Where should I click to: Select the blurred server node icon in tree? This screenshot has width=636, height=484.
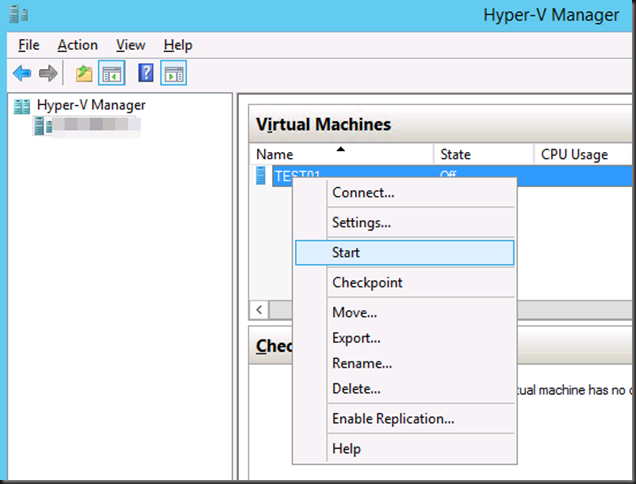click(43, 126)
